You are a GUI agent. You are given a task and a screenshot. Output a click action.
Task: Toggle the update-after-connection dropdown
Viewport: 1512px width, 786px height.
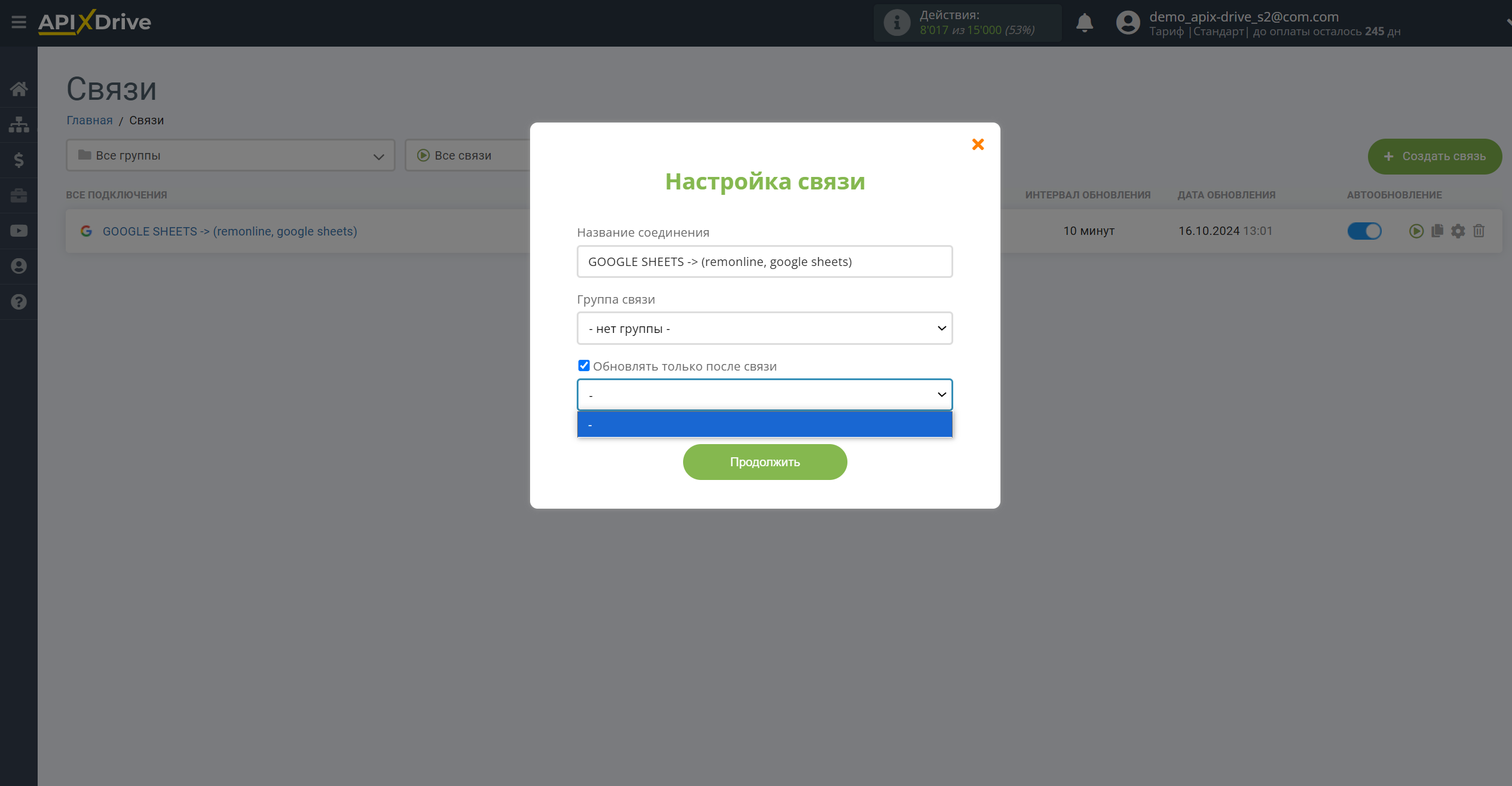click(x=764, y=394)
